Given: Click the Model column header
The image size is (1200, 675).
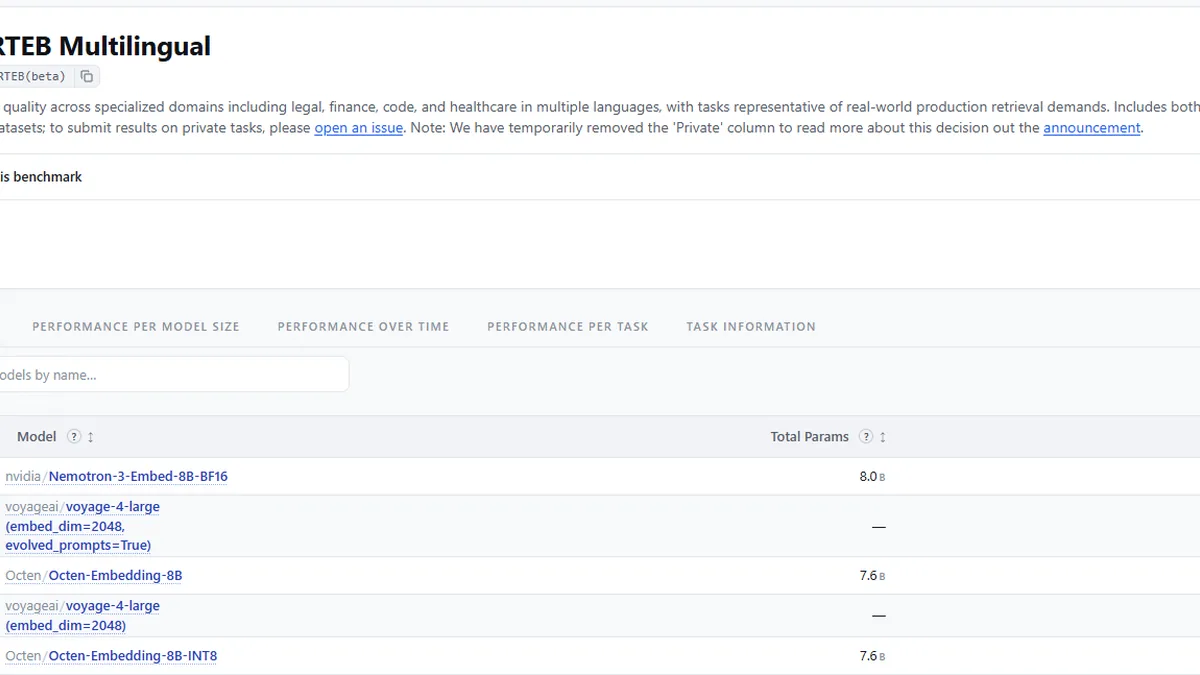Looking at the screenshot, I should (37, 437).
